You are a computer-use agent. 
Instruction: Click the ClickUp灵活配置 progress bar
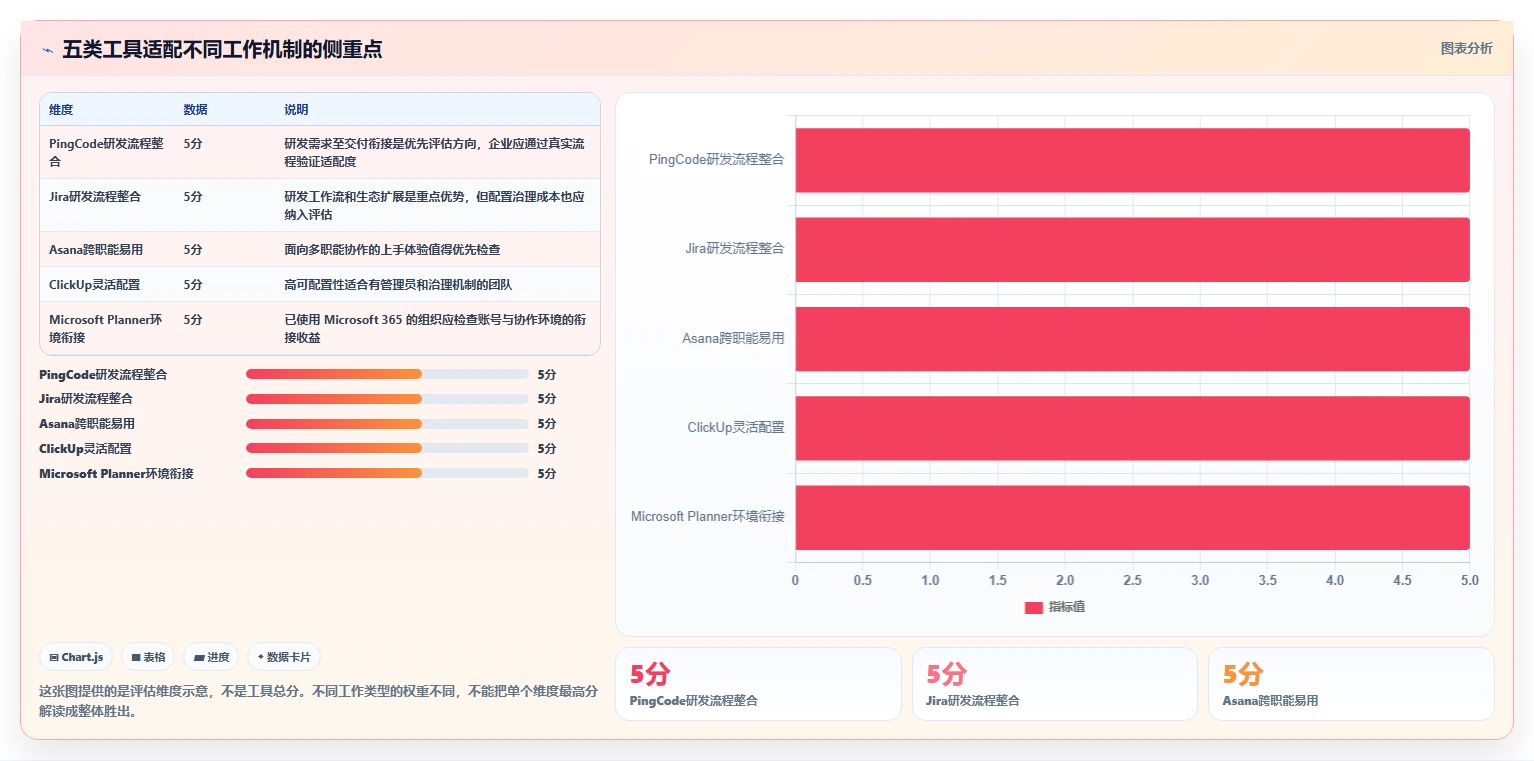point(387,449)
